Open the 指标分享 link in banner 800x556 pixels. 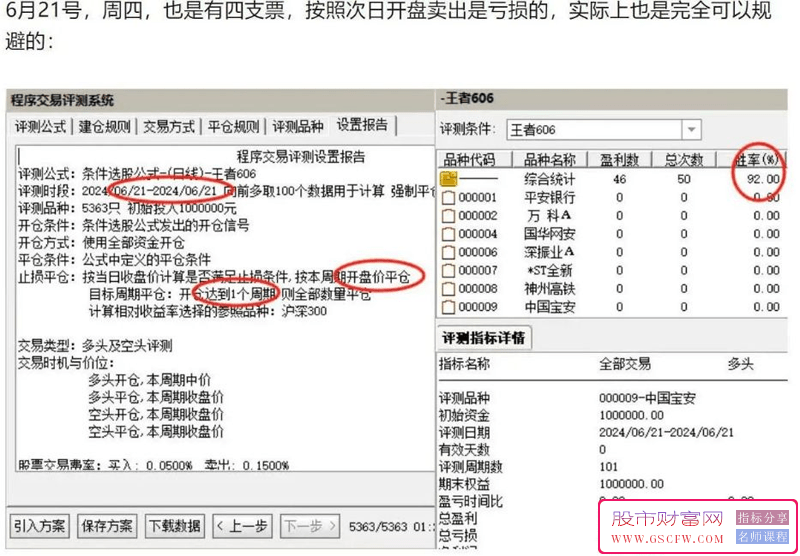point(762,518)
